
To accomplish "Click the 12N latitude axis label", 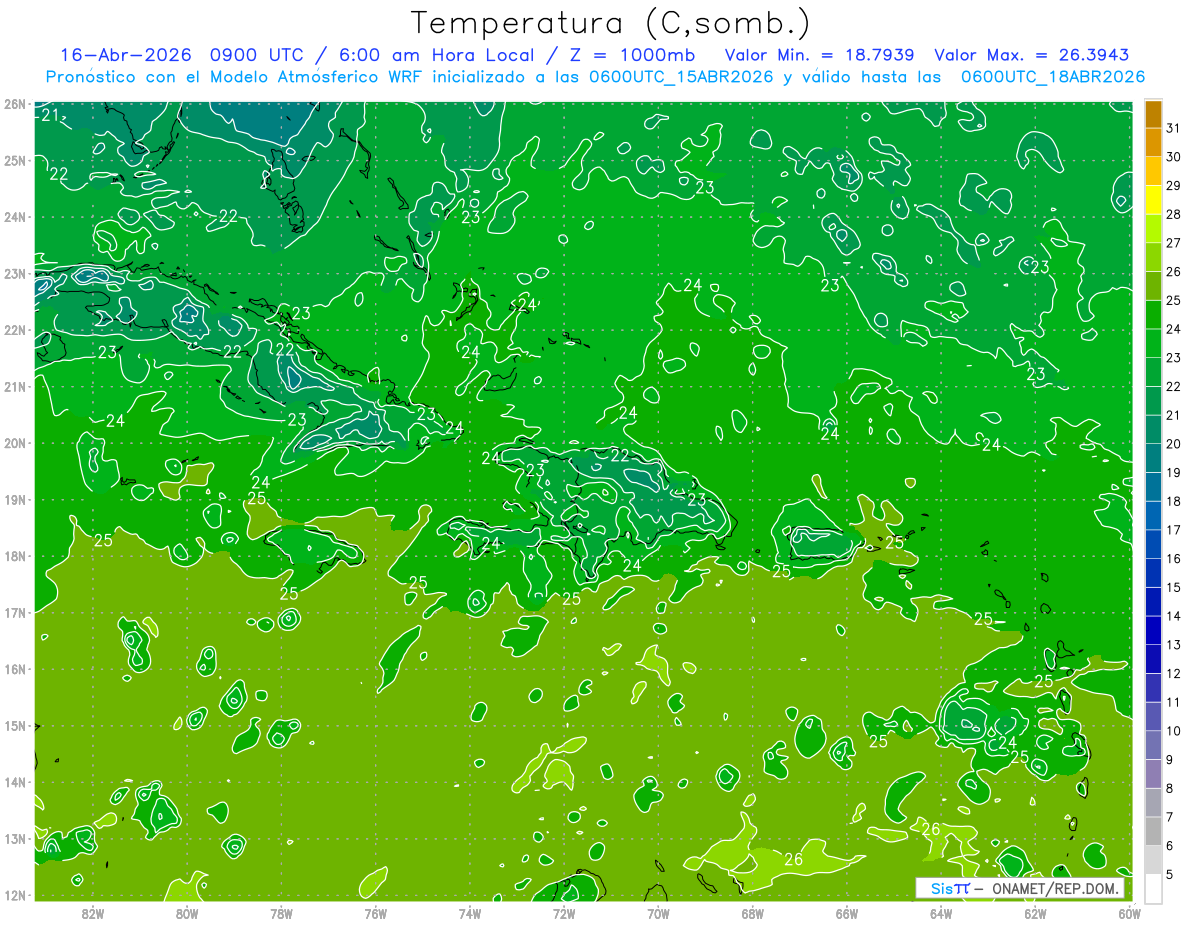I will [15, 895].
